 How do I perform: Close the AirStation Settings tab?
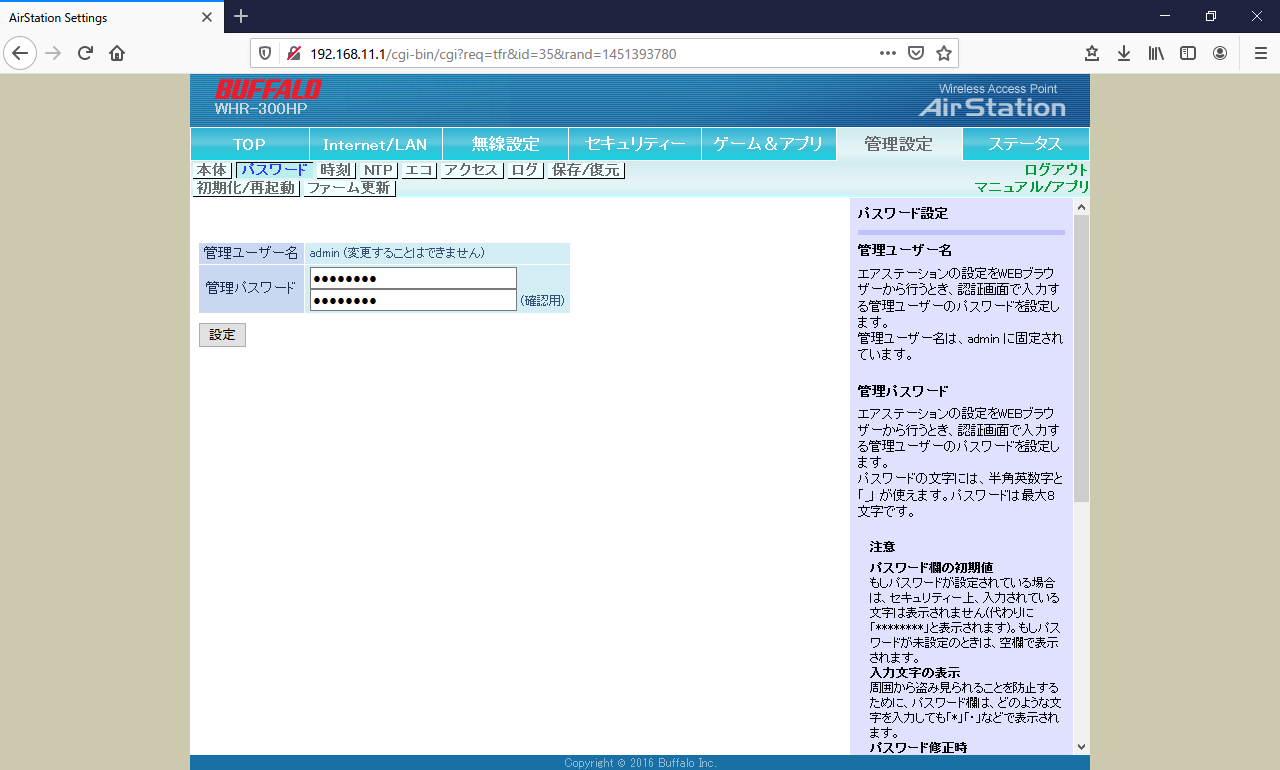pos(207,17)
